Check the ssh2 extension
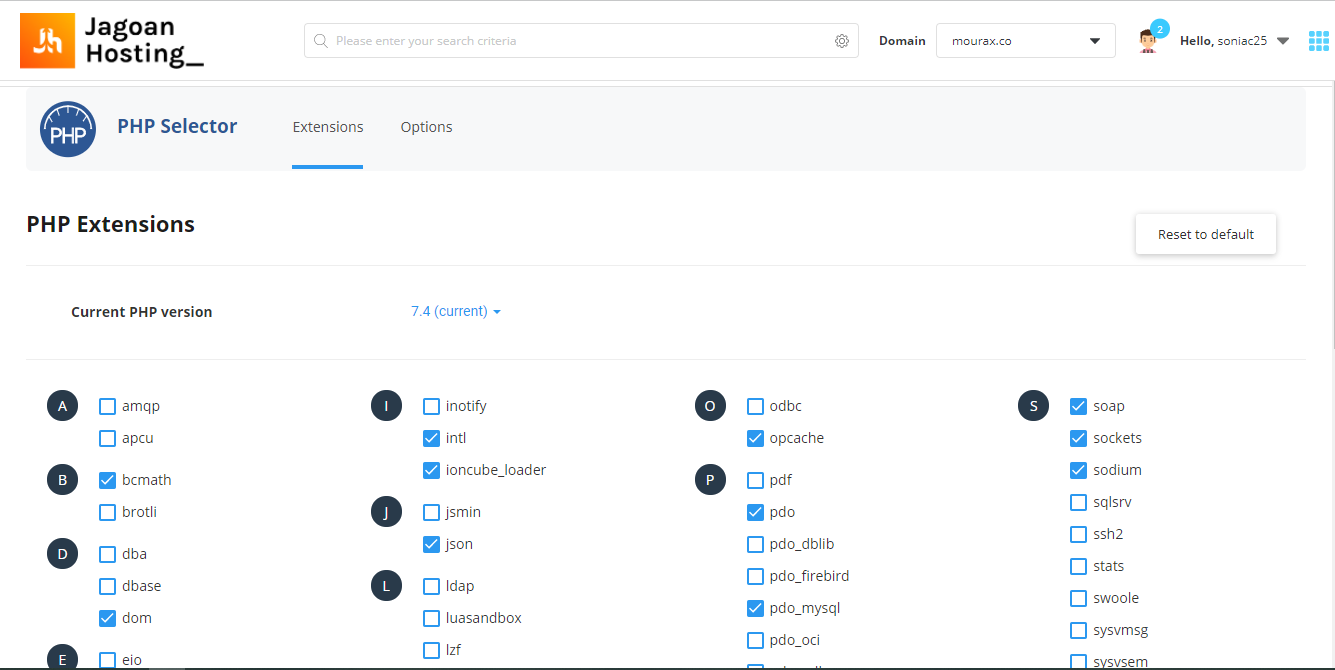This screenshot has height=670, width=1335. pos(1078,534)
